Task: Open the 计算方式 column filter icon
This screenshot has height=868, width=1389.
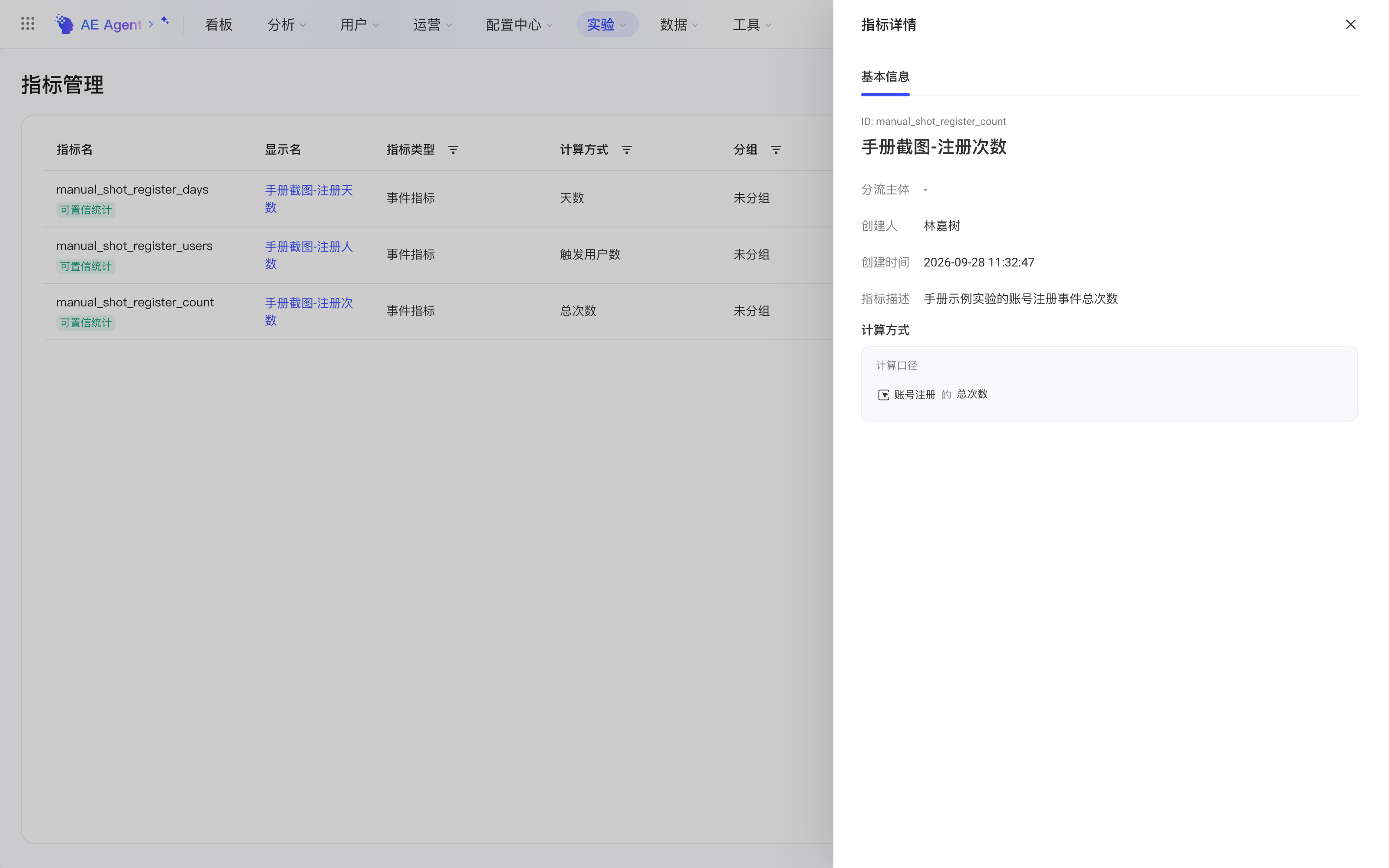Action: click(626, 150)
